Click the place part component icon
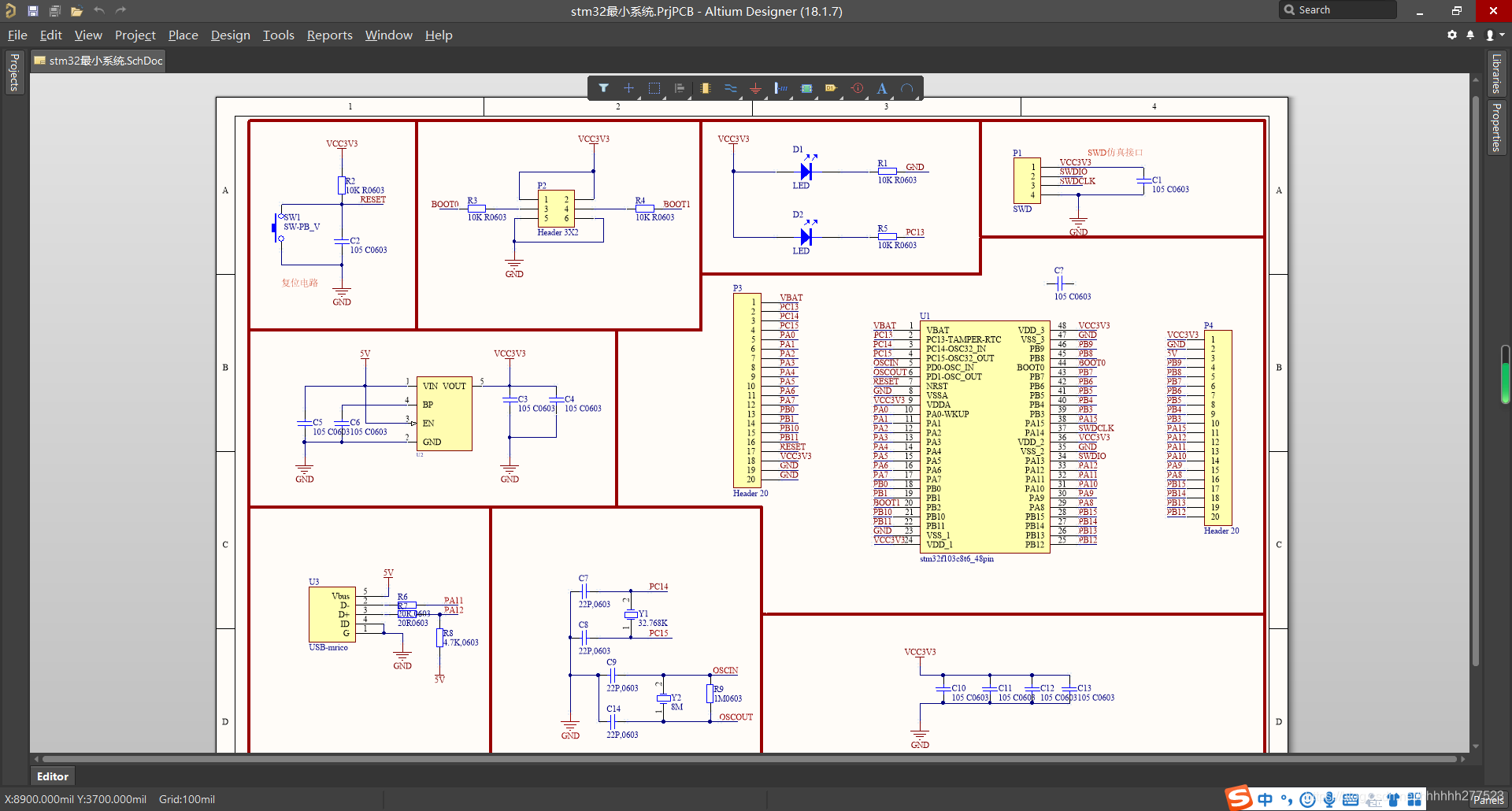 pyautogui.click(x=705, y=88)
